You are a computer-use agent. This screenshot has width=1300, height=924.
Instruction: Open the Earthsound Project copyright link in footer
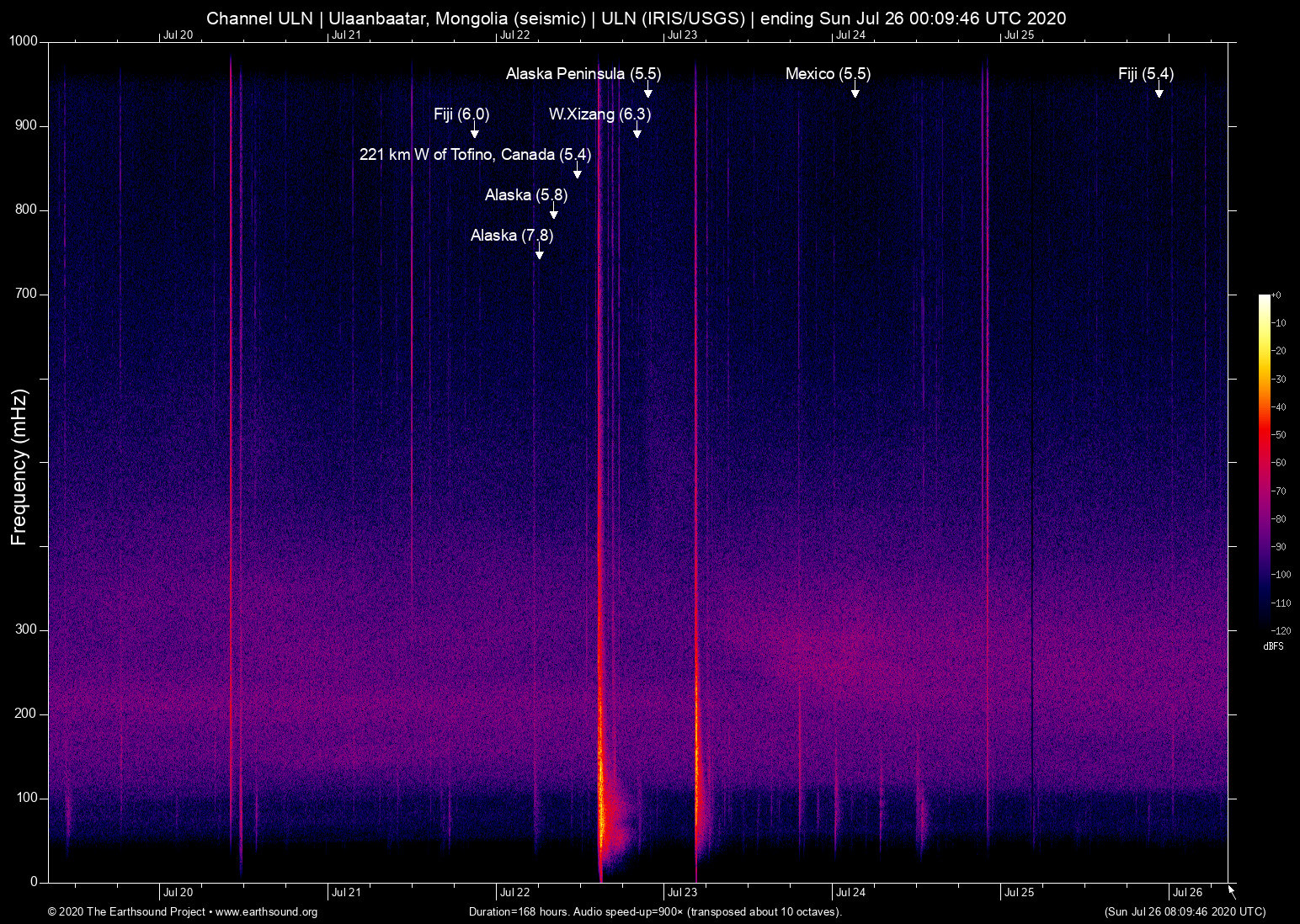coord(183,912)
